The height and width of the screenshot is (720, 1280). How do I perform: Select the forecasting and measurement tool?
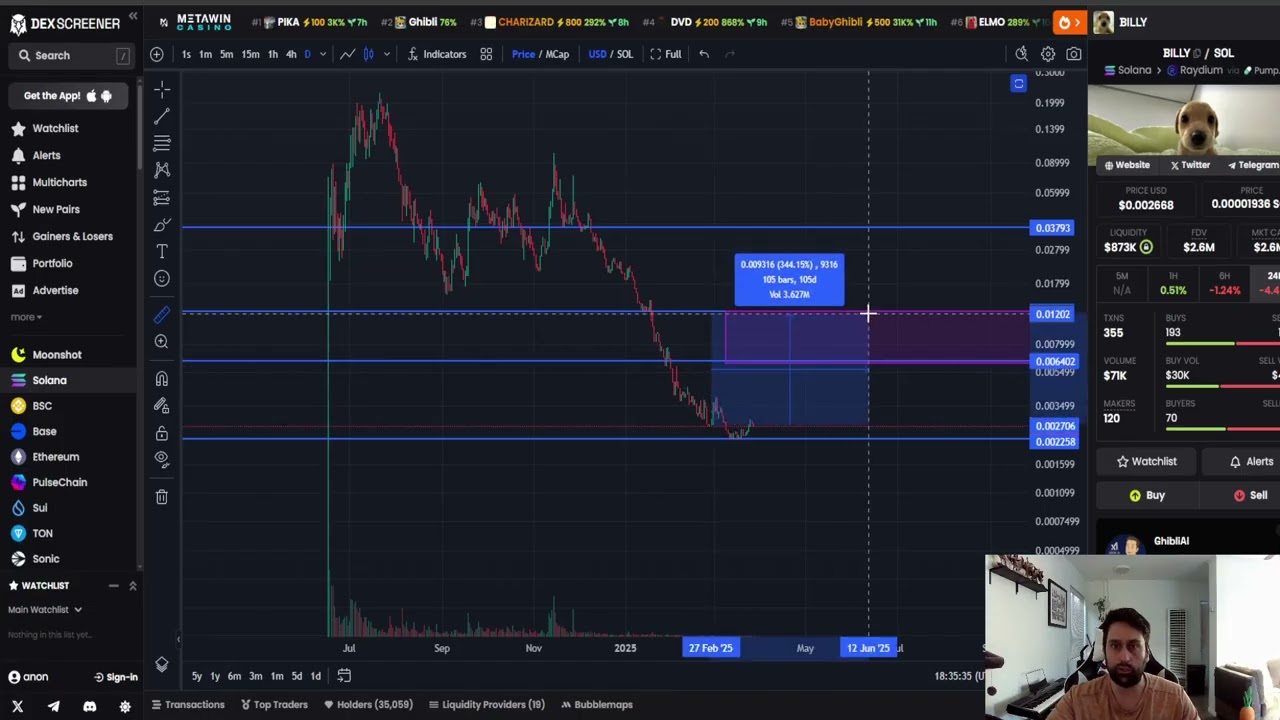coord(162,197)
